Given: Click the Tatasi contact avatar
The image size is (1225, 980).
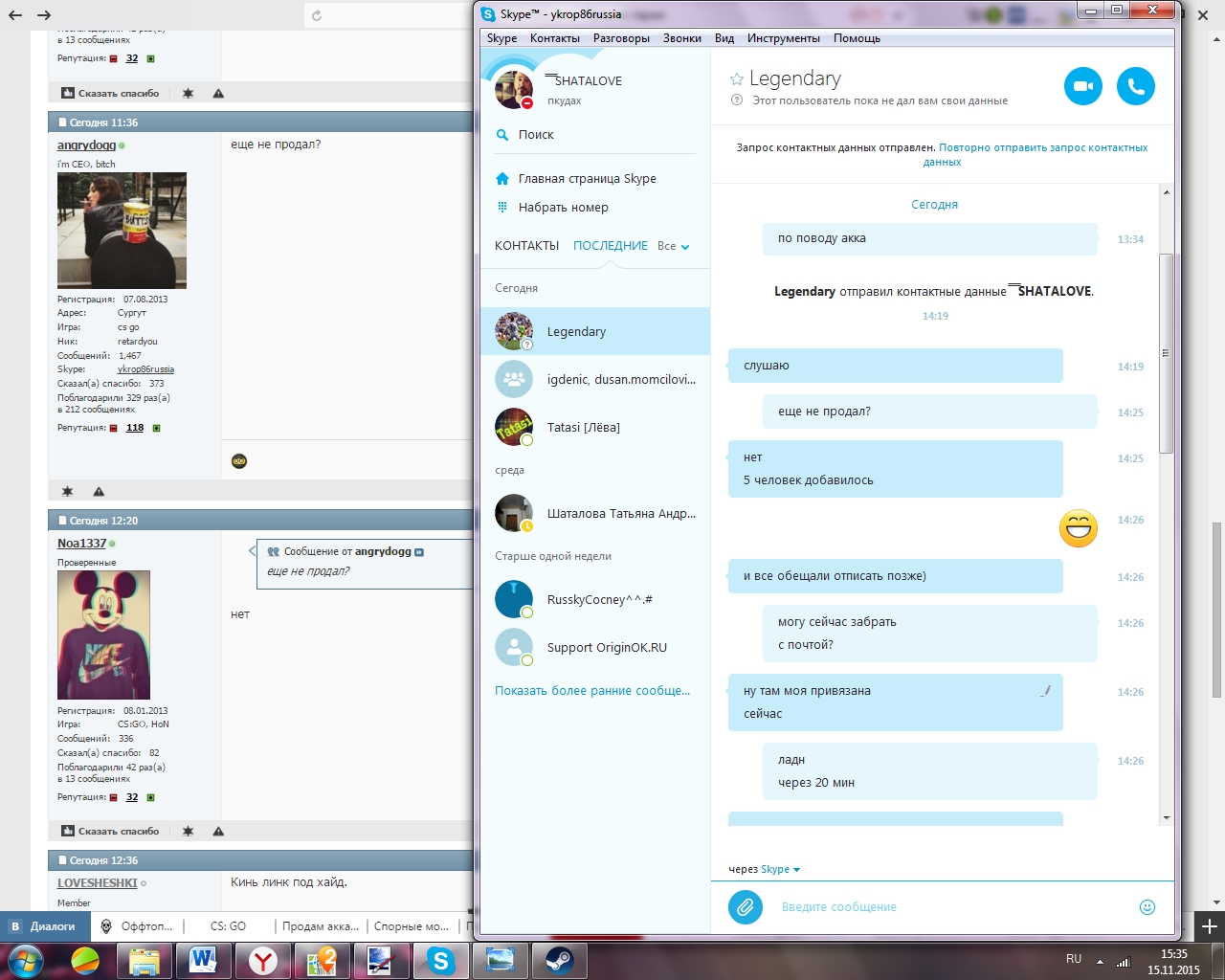Looking at the screenshot, I should click(514, 427).
